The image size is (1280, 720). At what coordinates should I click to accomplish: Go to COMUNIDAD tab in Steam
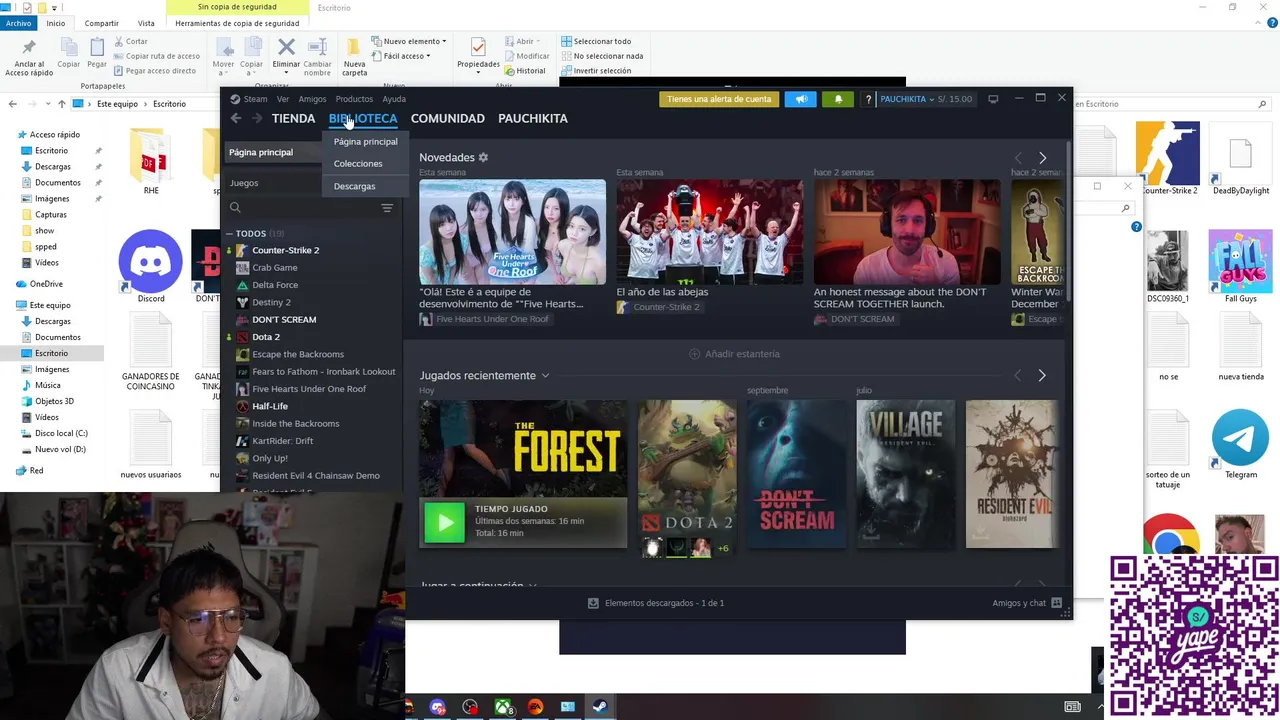(447, 118)
